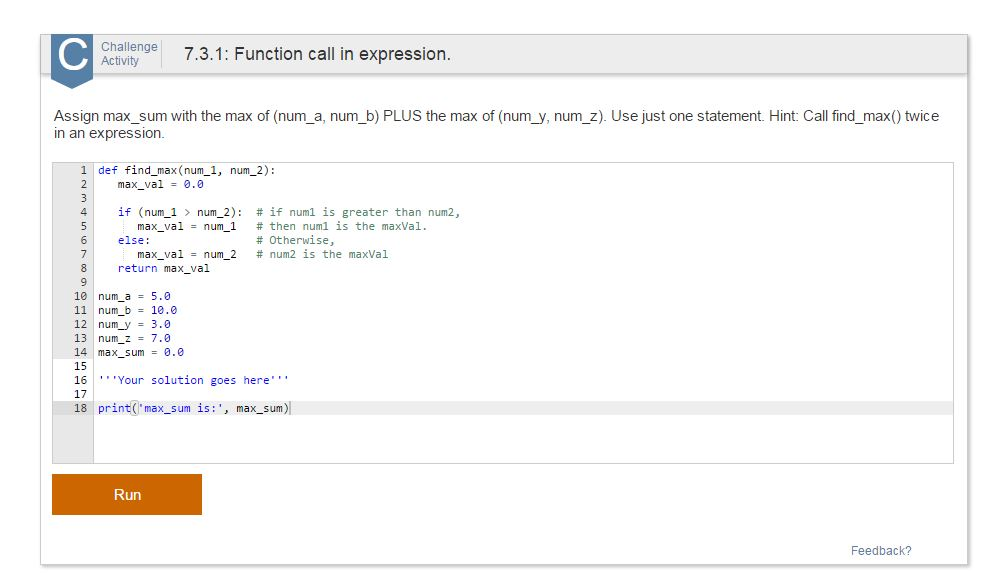
Task: Select the 'Challenge Activity' label text
Action: (x=129, y=54)
